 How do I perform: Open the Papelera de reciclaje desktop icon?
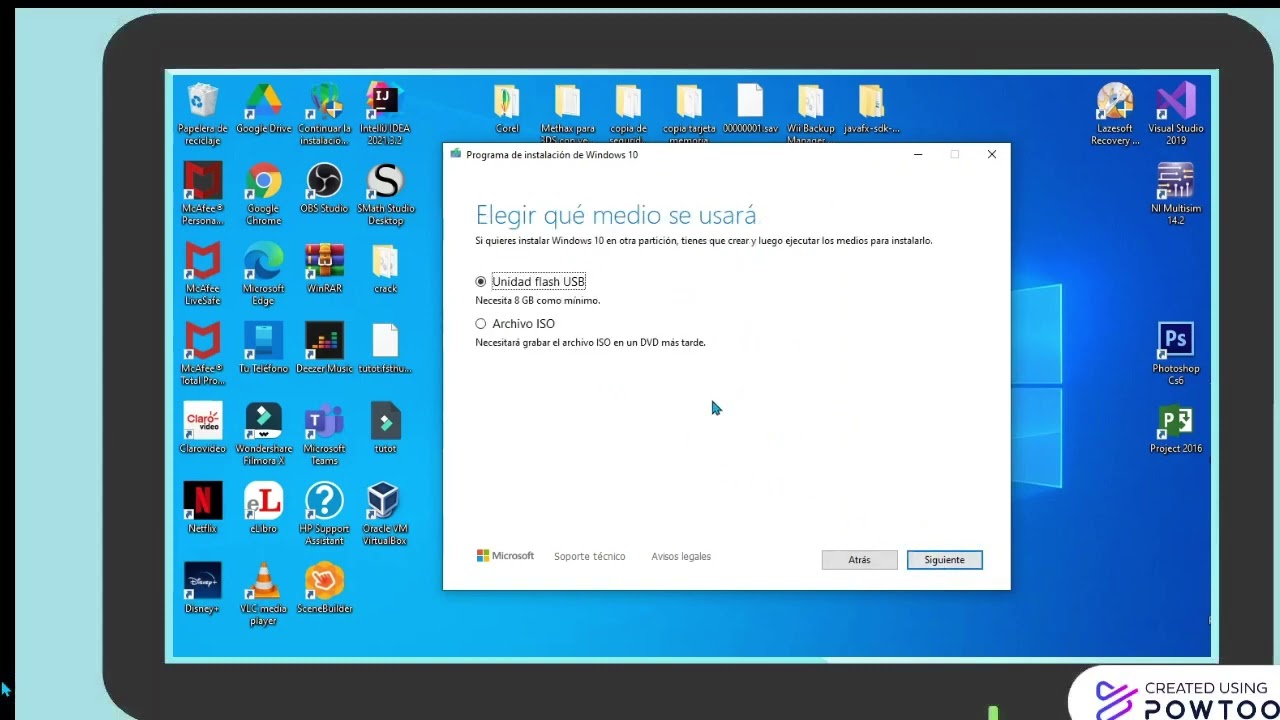click(x=203, y=101)
